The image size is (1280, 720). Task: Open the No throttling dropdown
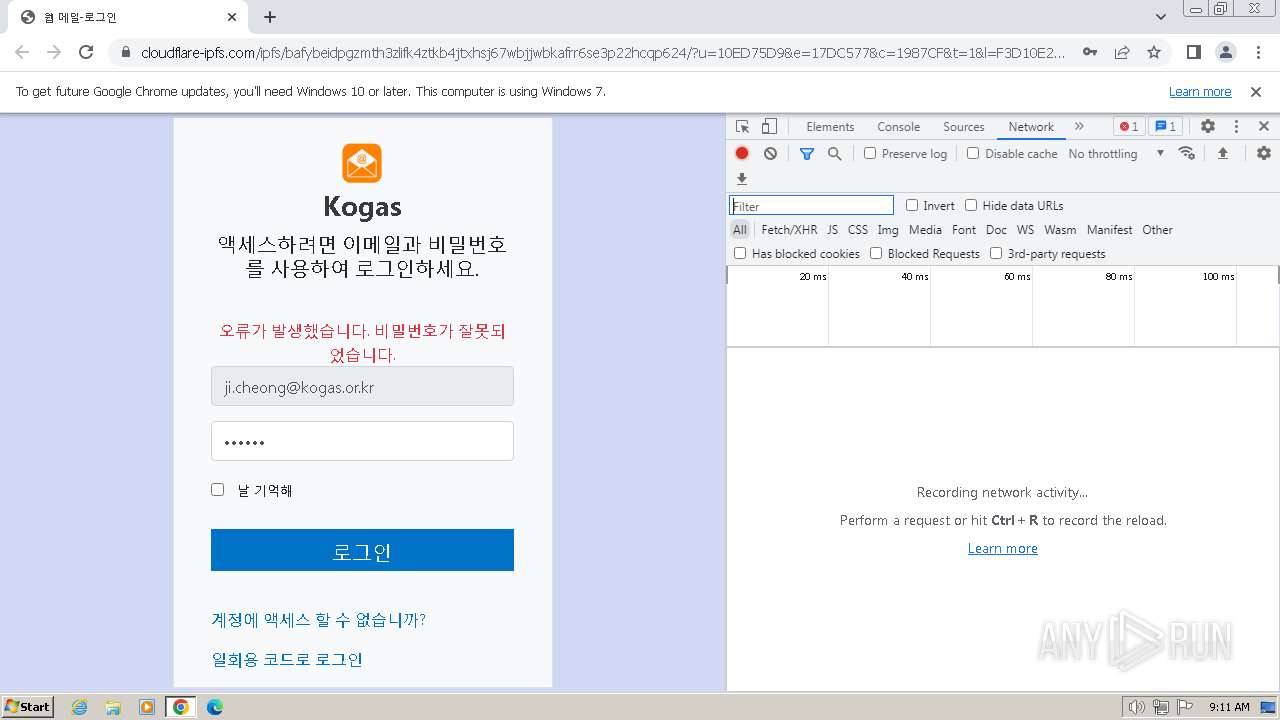(x=1116, y=153)
